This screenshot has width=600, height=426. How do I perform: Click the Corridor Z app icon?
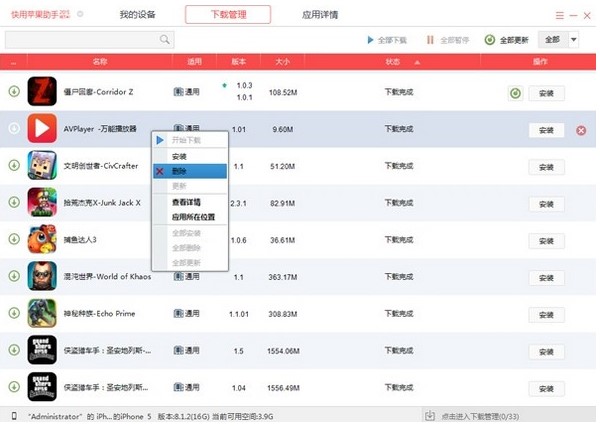click(x=41, y=92)
